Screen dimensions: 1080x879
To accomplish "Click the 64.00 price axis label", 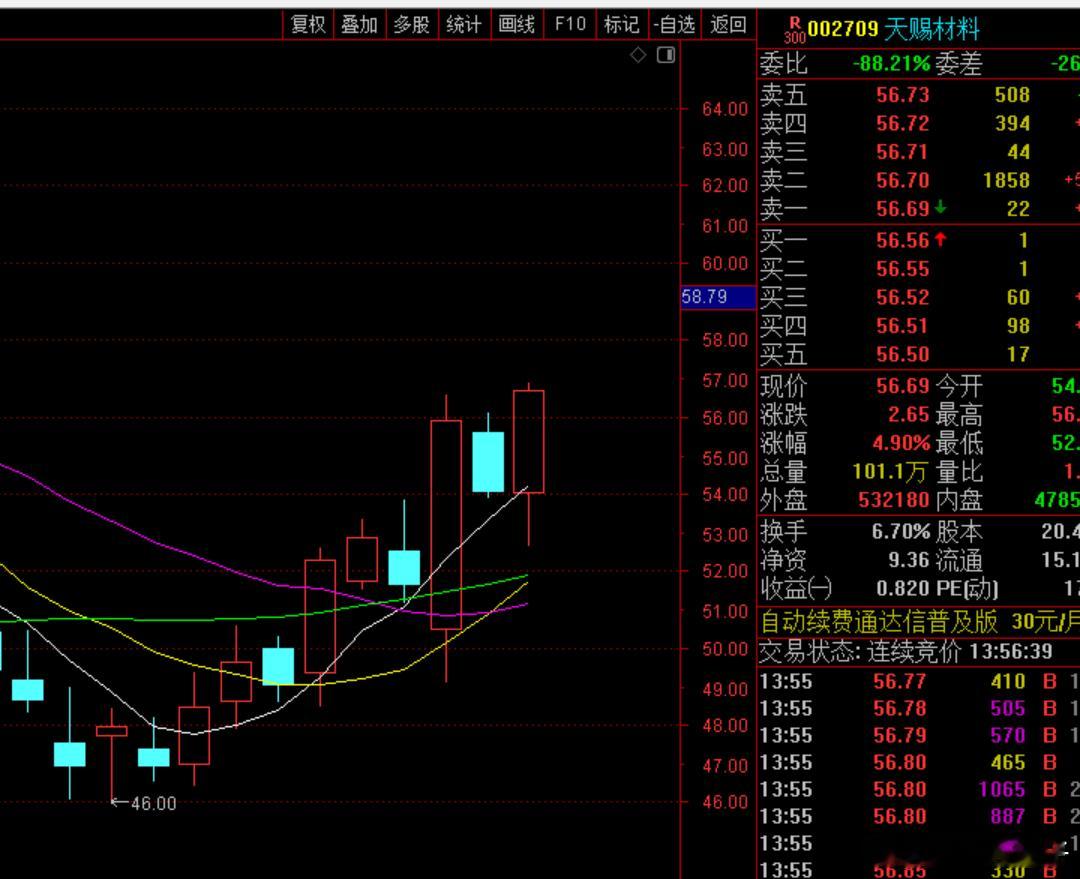I will pos(725,109).
